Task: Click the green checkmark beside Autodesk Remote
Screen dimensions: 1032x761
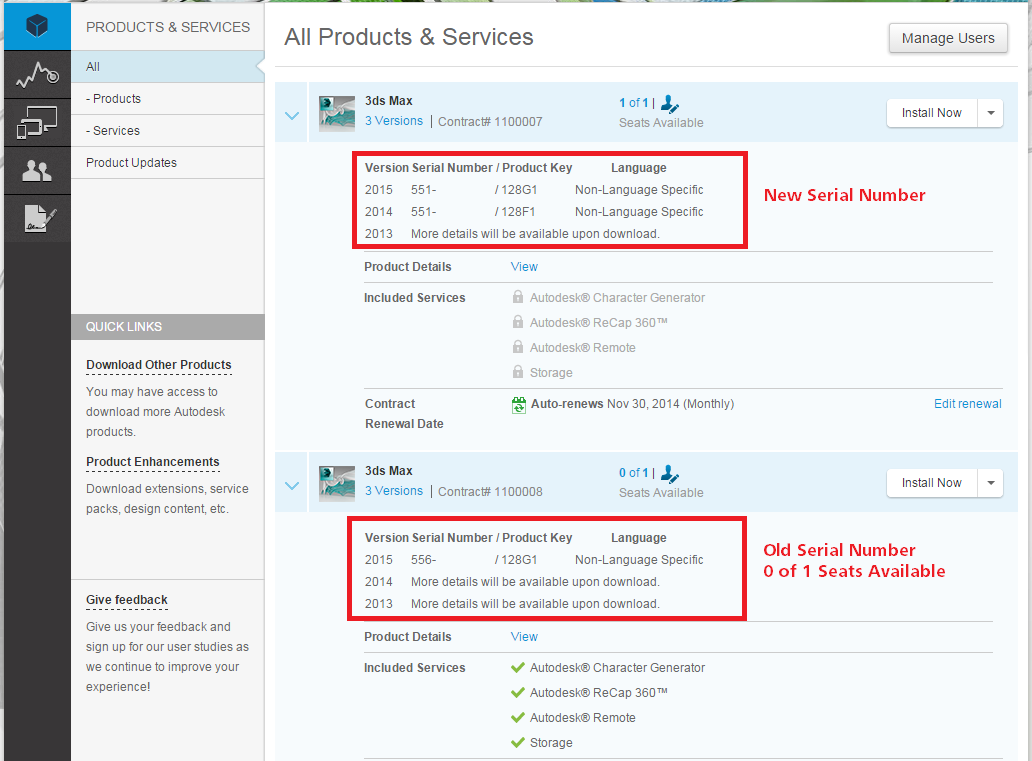Action: coord(518,718)
